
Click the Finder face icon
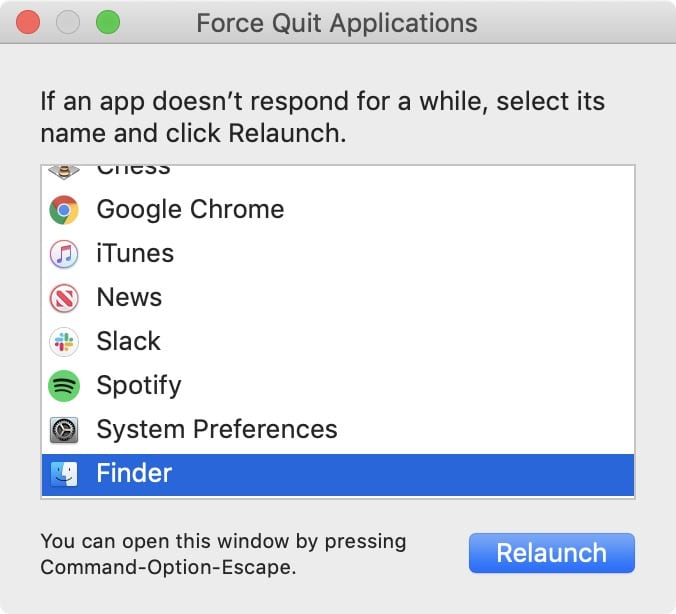[x=64, y=474]
